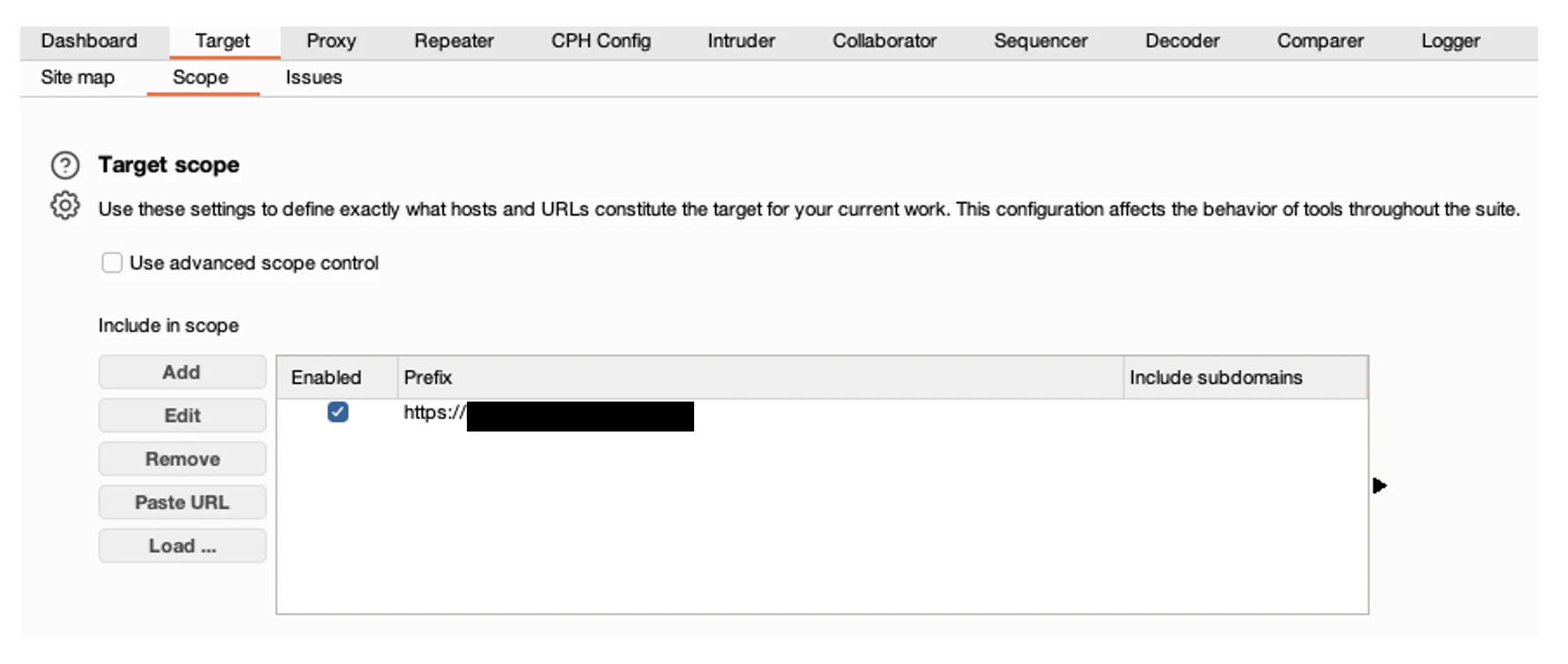Remove the selected scope entry

182,459
